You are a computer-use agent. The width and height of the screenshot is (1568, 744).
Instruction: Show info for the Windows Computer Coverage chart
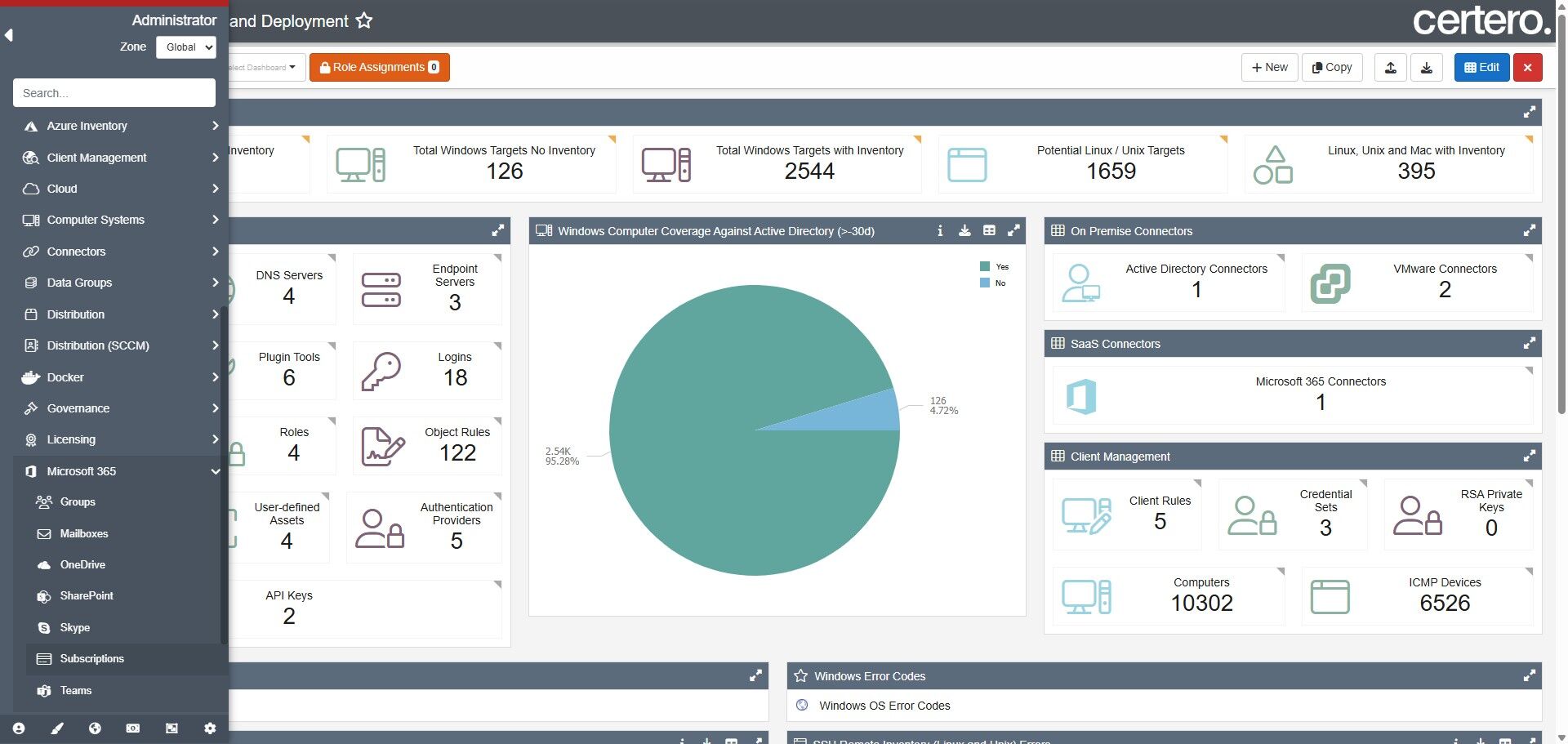tap(940, 231)
